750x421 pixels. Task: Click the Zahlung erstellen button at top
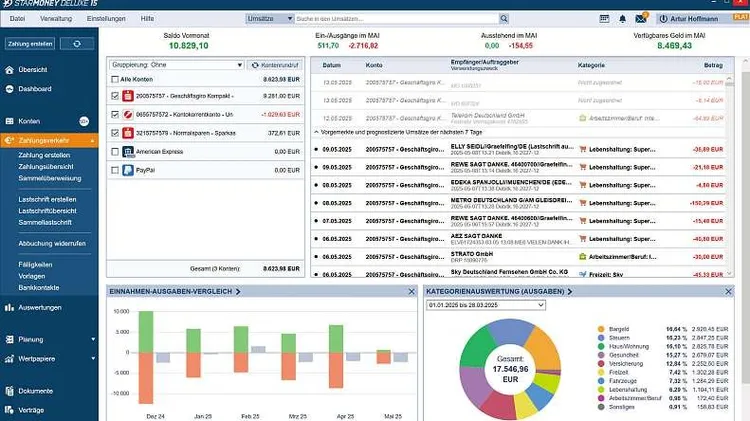pyautogui.click(x=30, y=44)
